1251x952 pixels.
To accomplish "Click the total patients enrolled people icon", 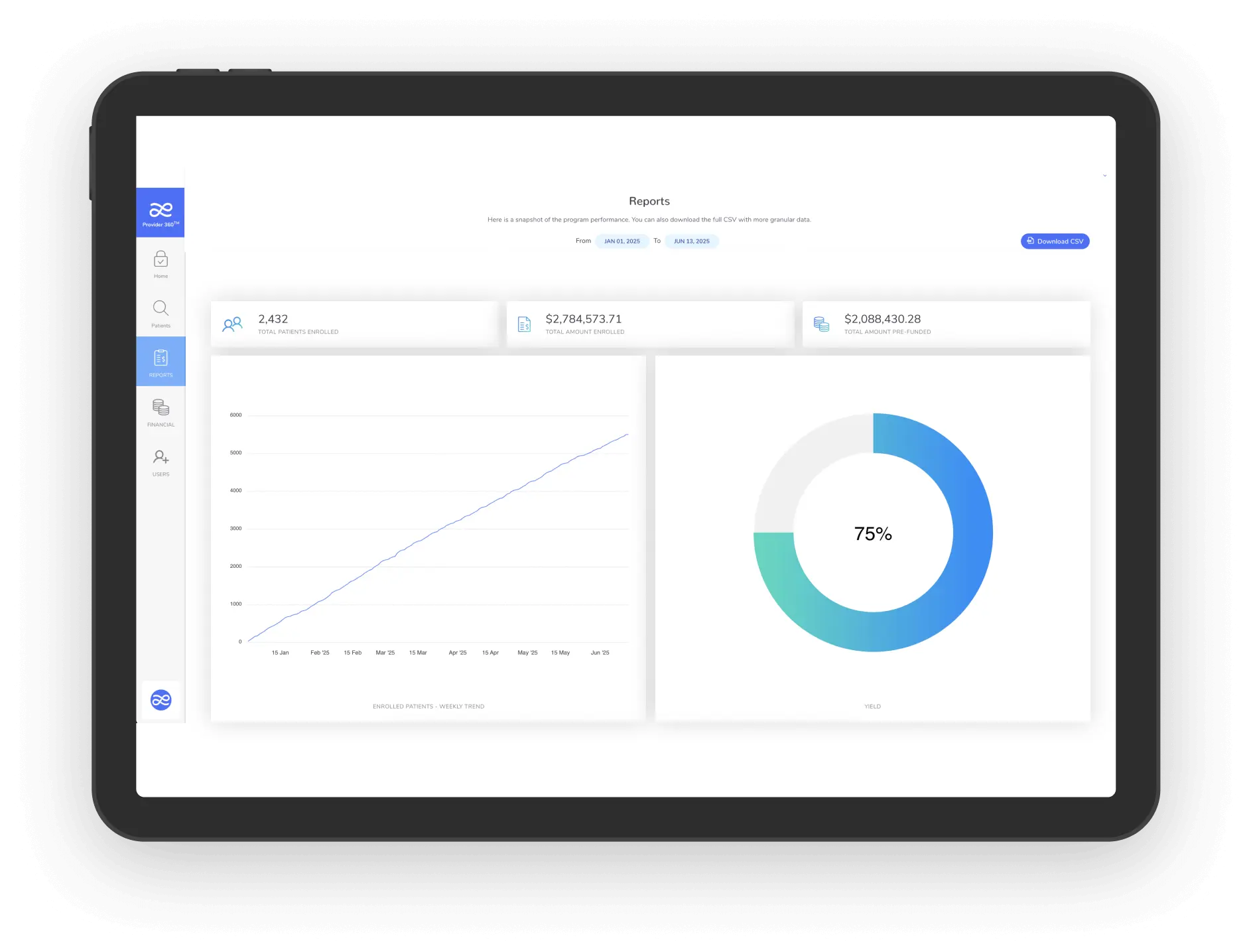I will [x=232, y=324].
